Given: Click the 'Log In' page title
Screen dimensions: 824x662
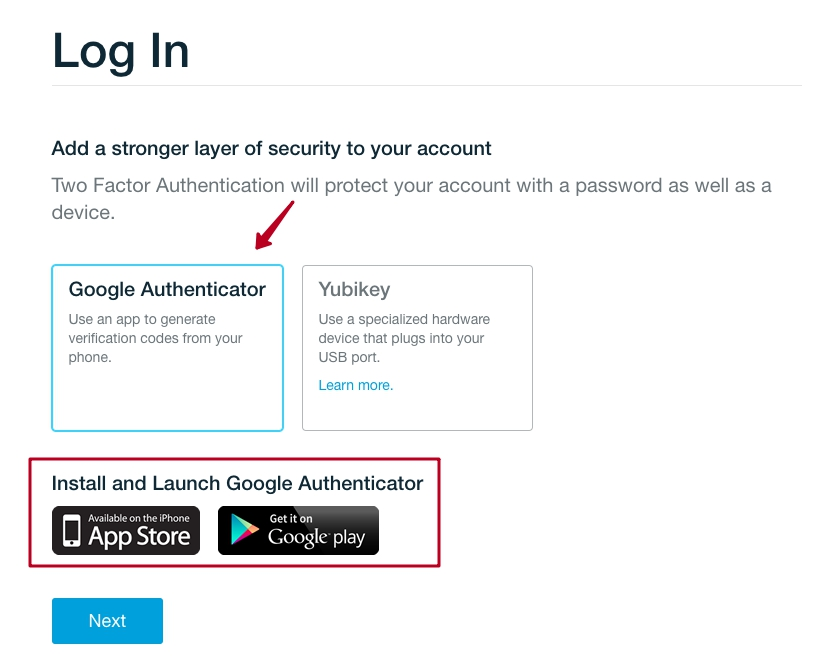Looking at the screenshot, I should pyautogui.click(x=121, y=52).
